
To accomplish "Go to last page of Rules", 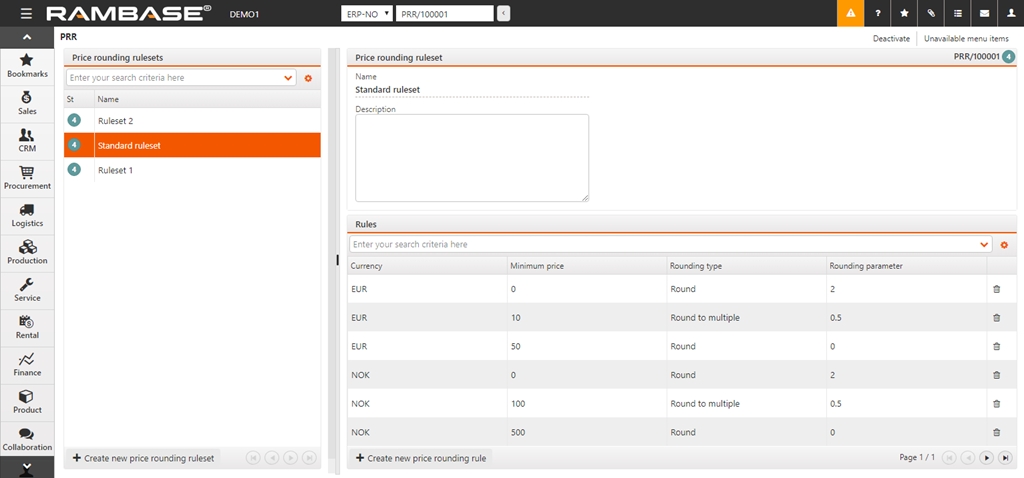I will [1006, 458].
